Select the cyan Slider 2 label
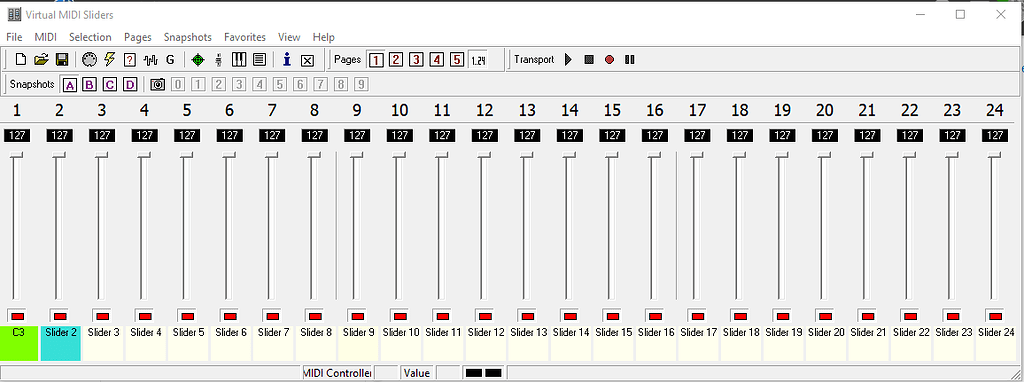The image size is (1024, 382). 61,342
